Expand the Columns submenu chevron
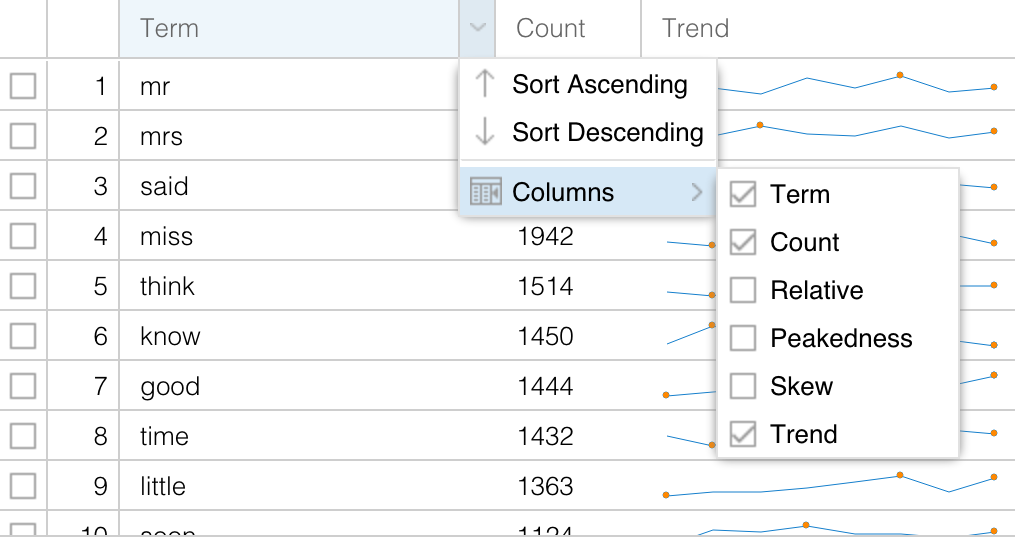Image resolution: width=1015 pixels, height=542 pixels. pyautogui.click(x=697, y=192)
